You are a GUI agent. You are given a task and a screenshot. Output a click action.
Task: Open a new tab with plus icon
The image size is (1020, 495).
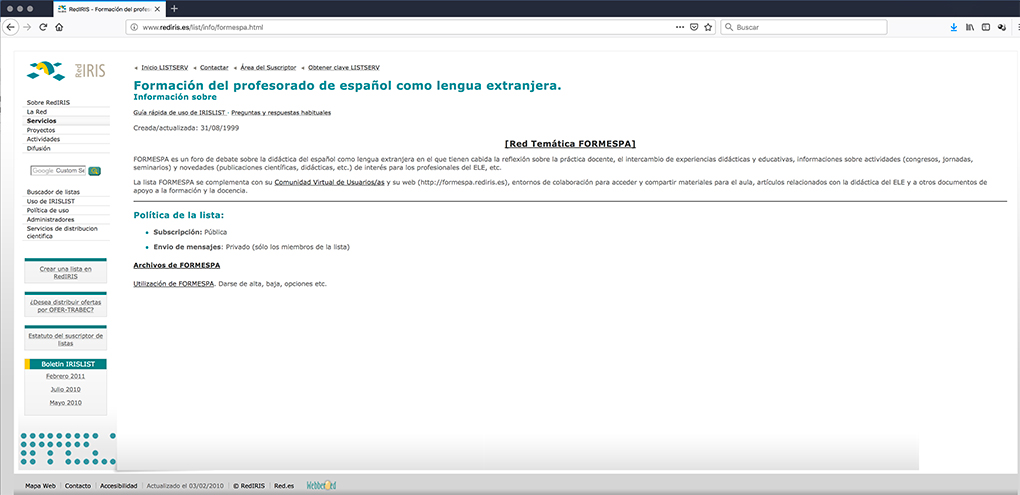pyautogui.click(x=174, y=8)
